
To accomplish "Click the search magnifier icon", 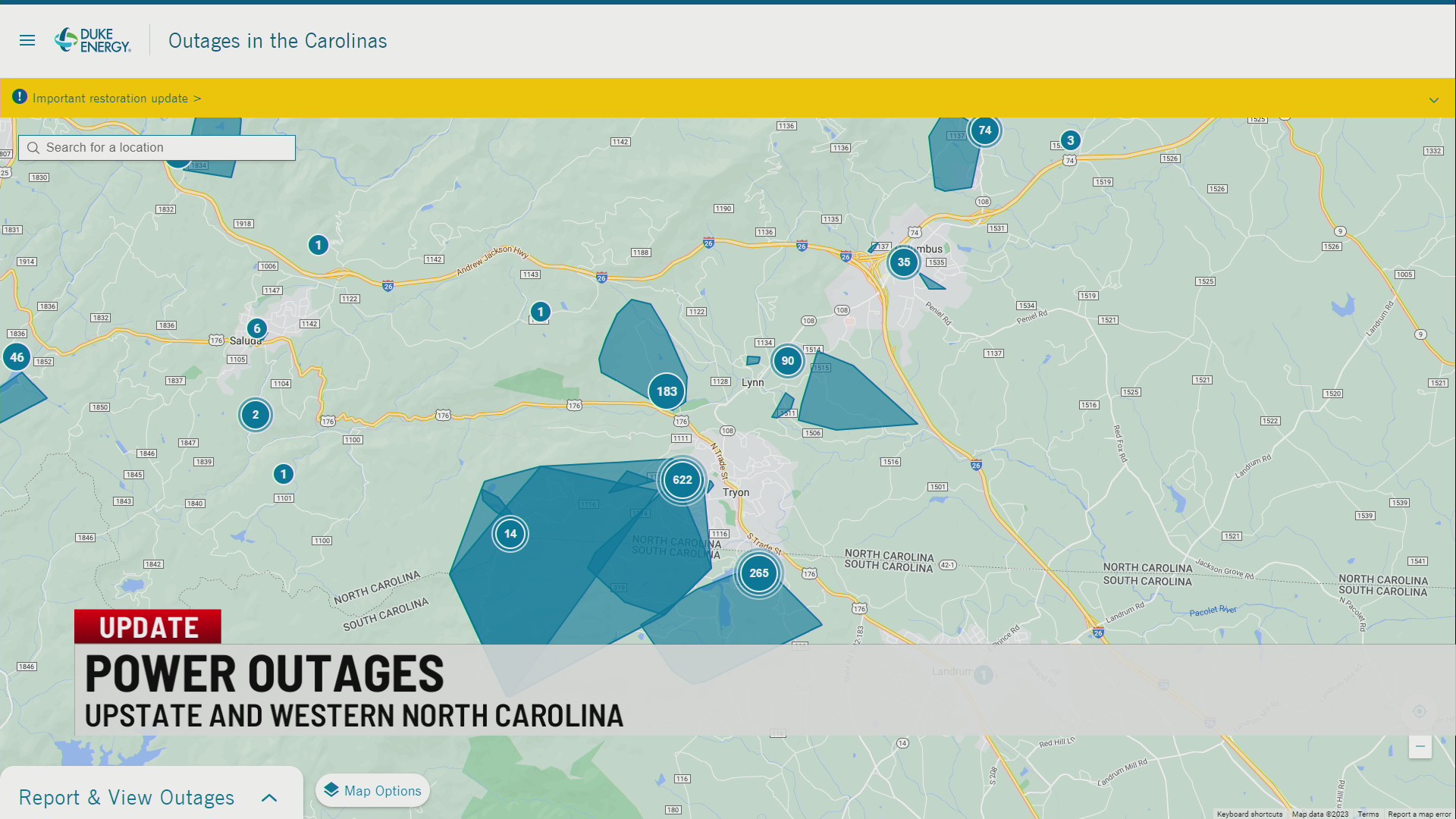I will pyautogui.click(x=33, y=147).
